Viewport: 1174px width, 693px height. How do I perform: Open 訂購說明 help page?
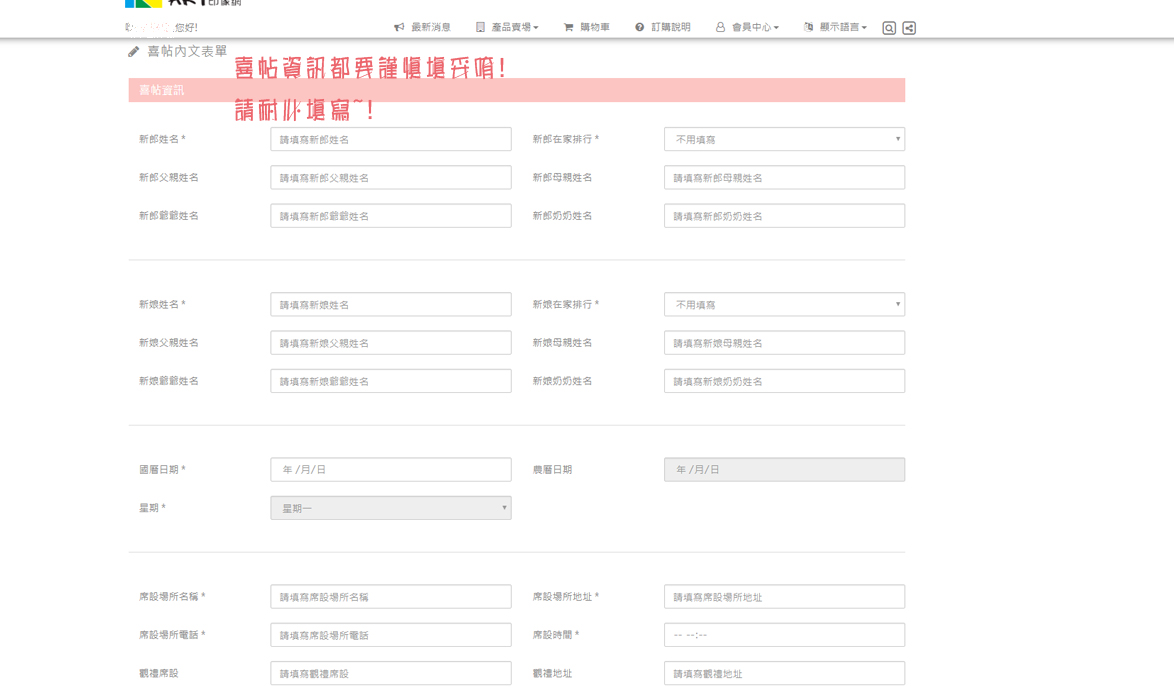[663, 27]
